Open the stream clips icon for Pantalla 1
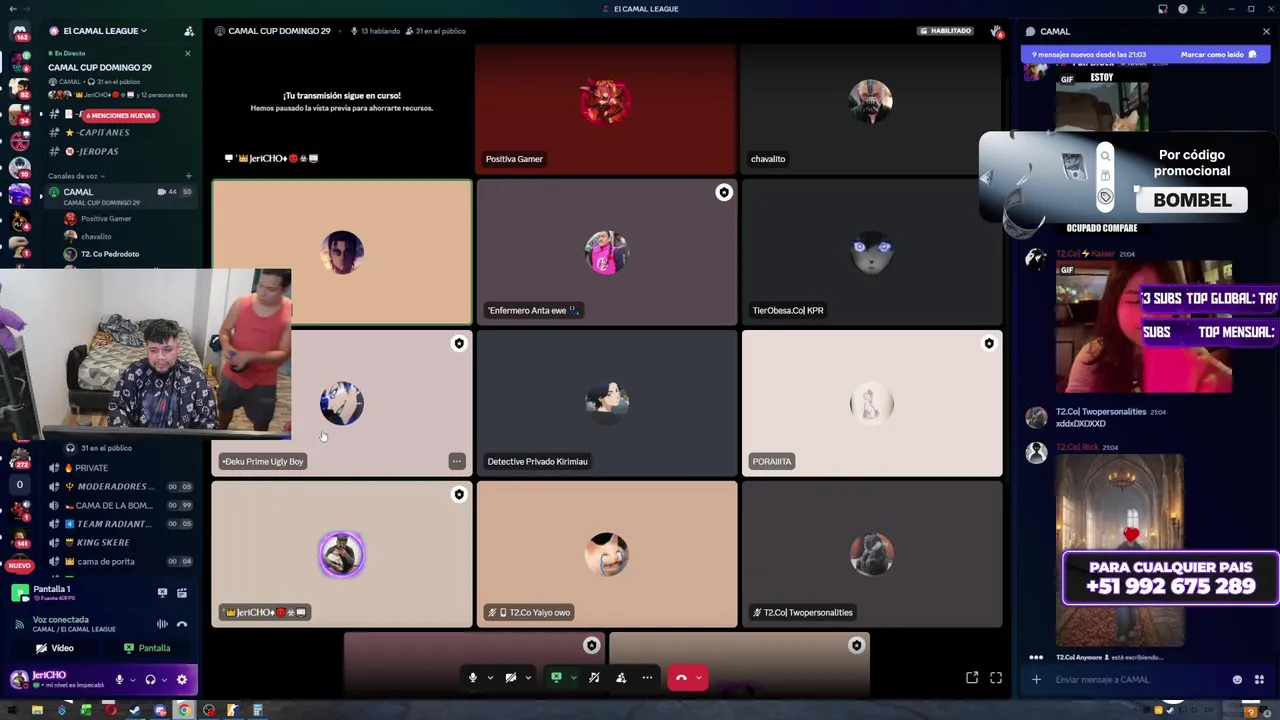Screen dimensions: 1280x720 (182, 593)
